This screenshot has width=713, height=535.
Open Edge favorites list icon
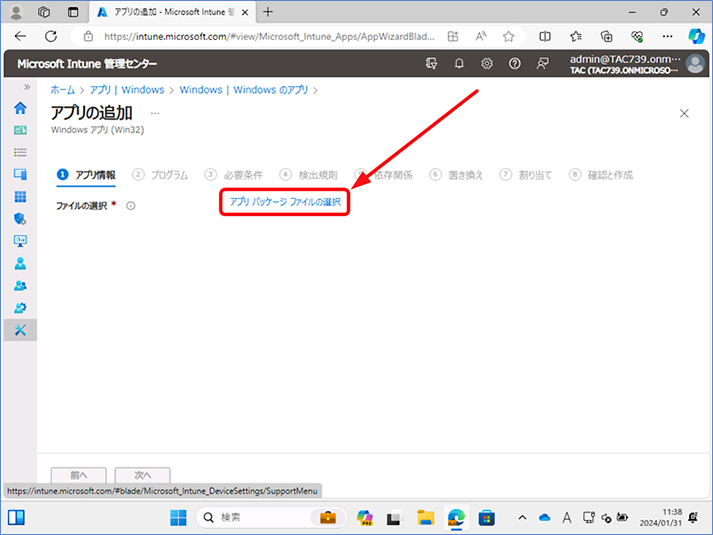(576, 36)
